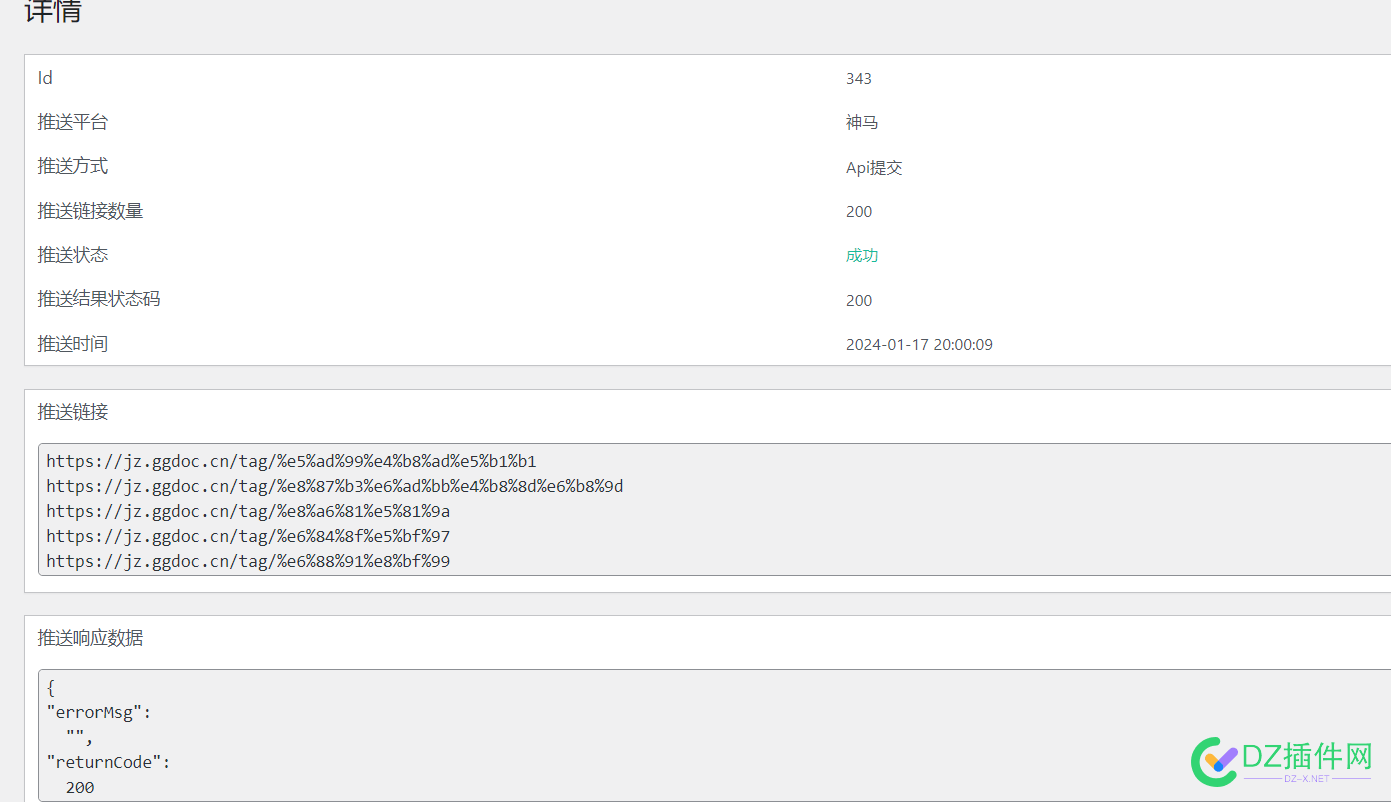Click the 推送结果状态码 label
Image resolution: width=1391 pixels, height=802 pixels.
(99, 299)
